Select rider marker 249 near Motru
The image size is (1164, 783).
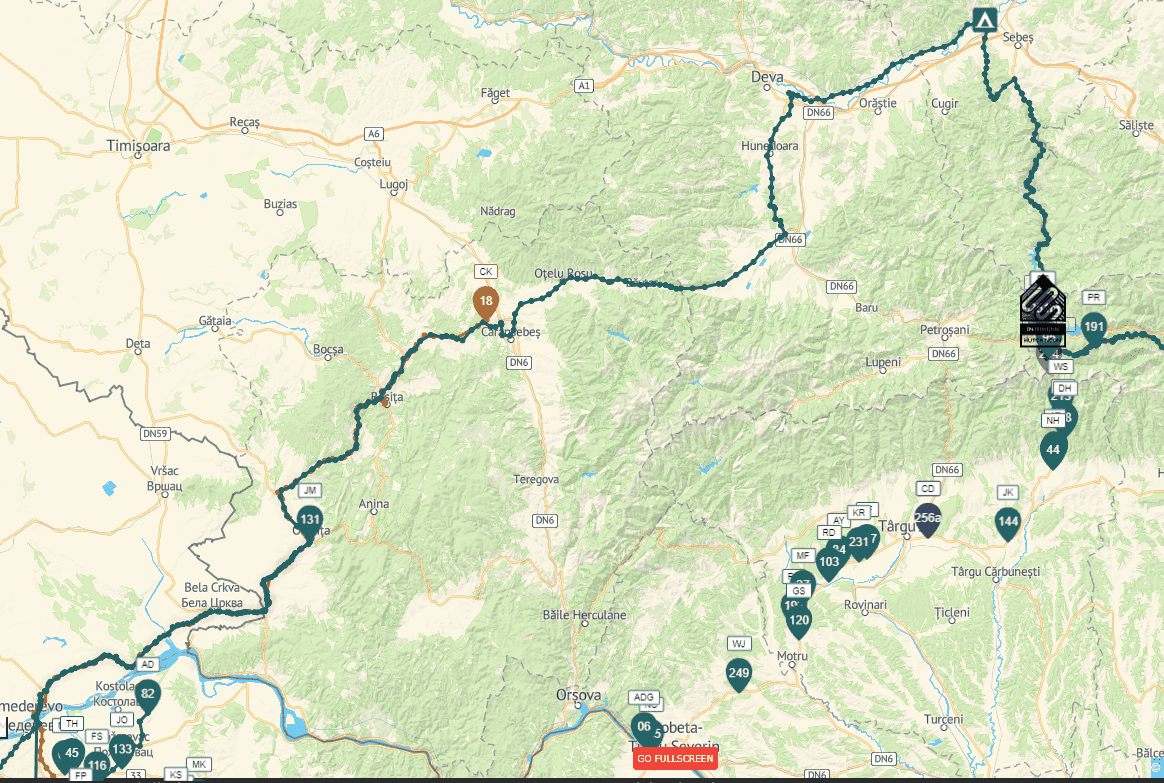(739, 675)
